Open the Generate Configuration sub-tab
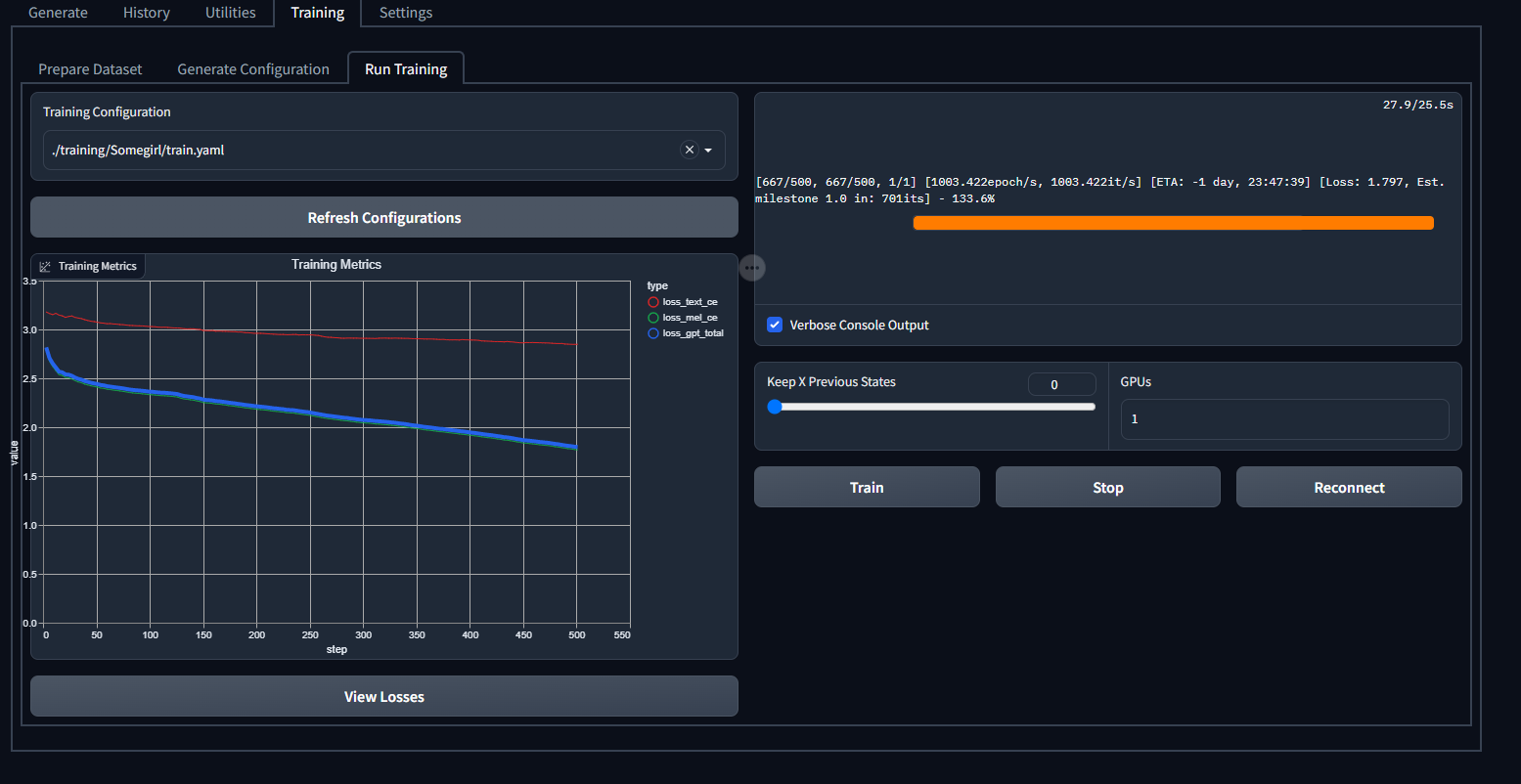 coord(253,68)
